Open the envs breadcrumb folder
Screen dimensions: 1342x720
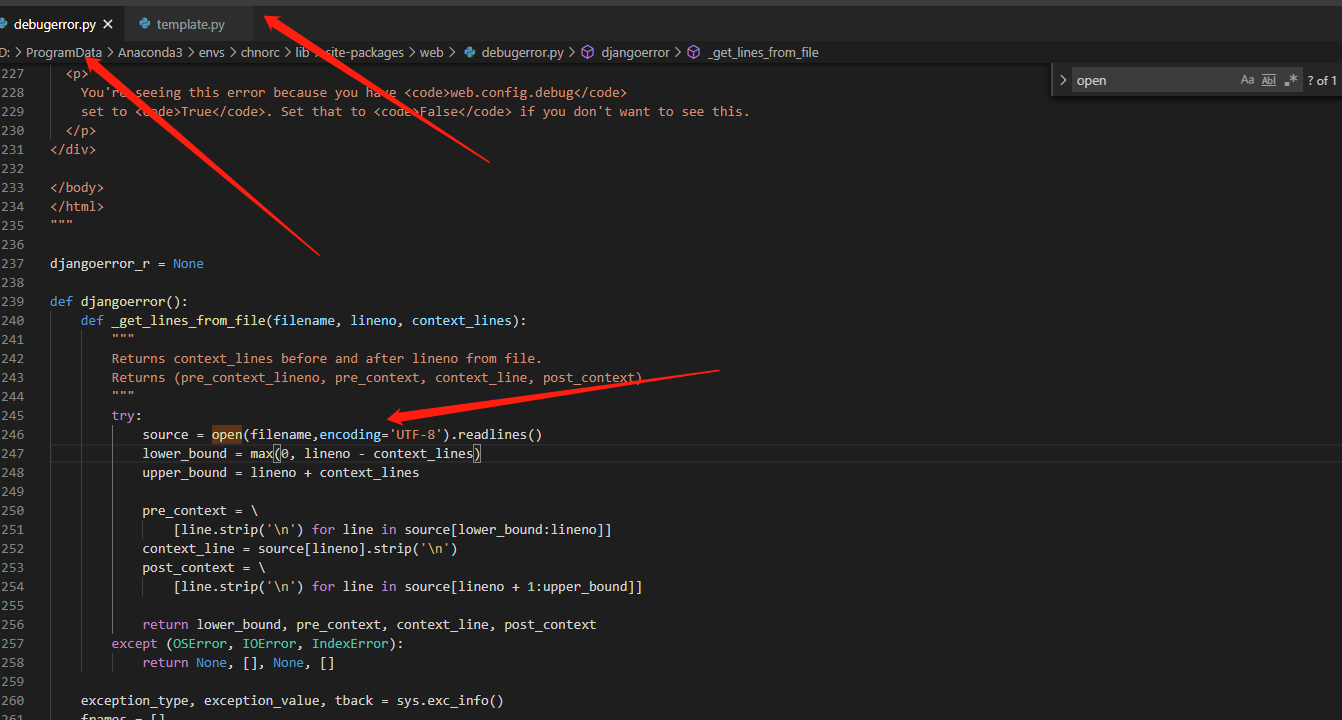(212, 52)
